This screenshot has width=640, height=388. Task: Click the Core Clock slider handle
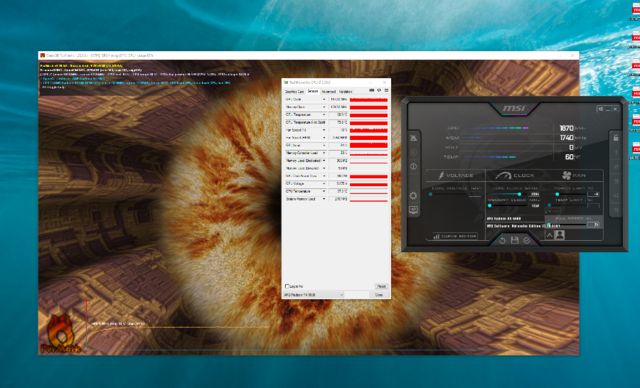[x=520, y=194]
